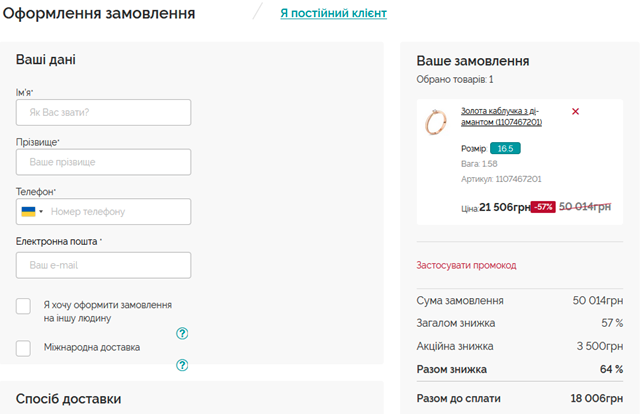643x414 pixels.
Task: Focus the Ім'я name input field
Action: (103, 112)
